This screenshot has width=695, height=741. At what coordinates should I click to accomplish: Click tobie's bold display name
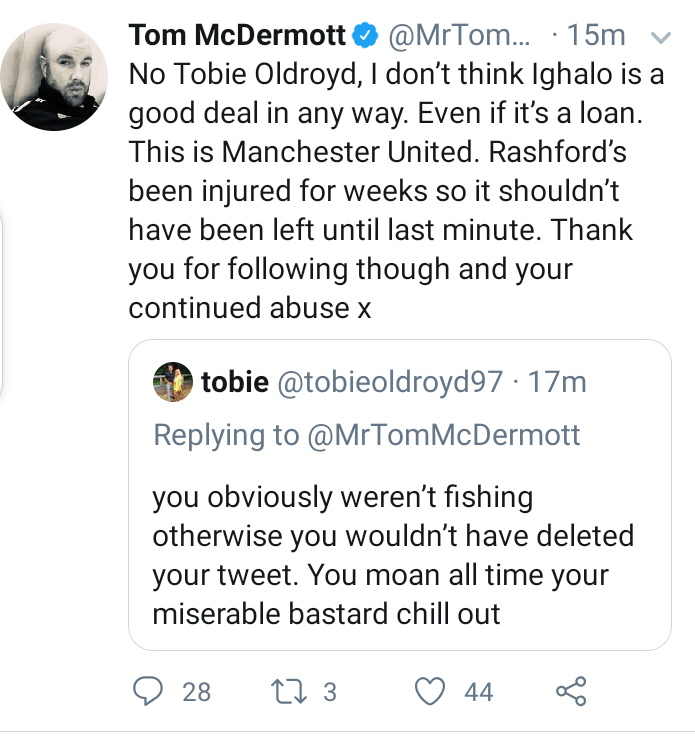pos(235,382)
